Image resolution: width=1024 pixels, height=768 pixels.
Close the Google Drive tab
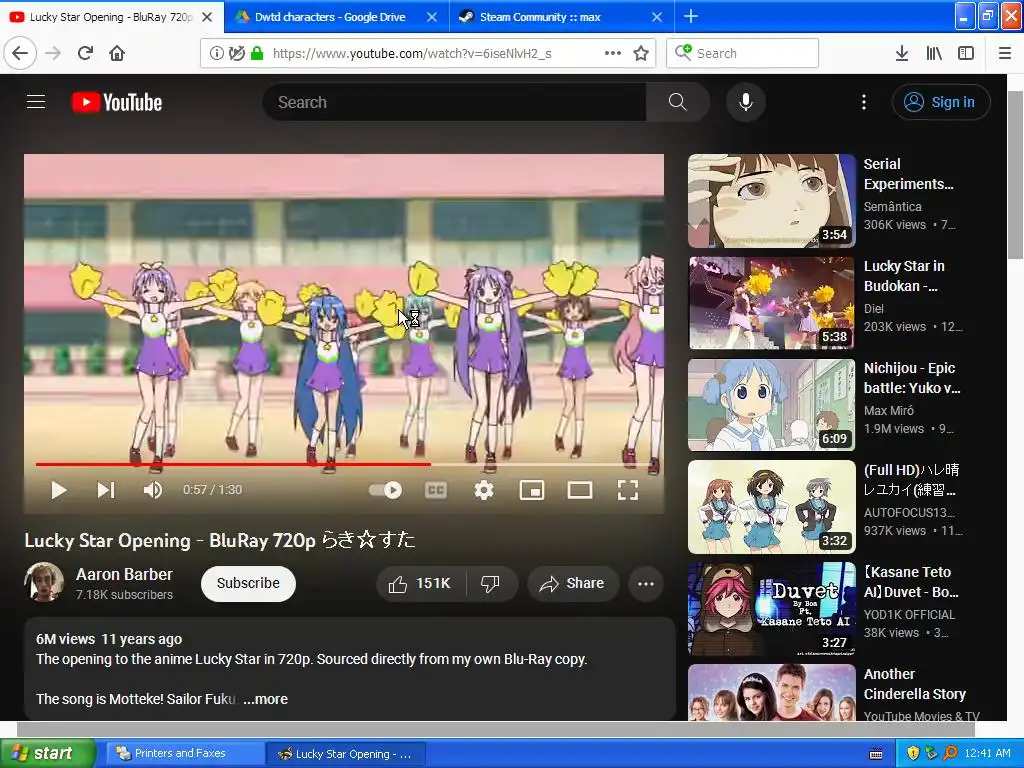coord(432,17)
